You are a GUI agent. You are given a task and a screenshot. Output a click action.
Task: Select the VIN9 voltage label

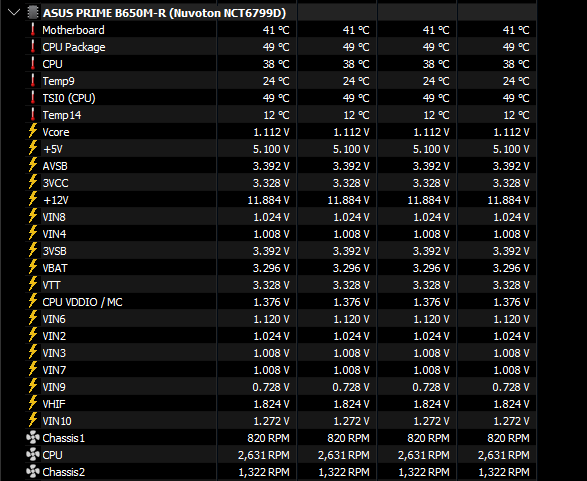click(x=54, y=387)
